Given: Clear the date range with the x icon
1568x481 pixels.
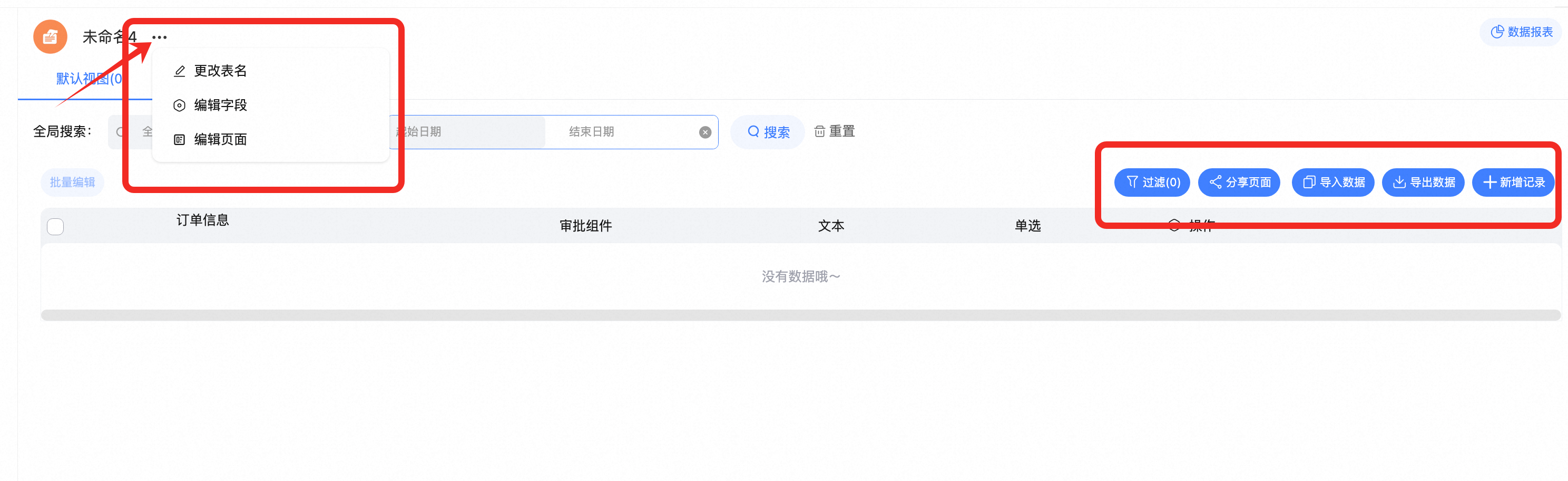Looking at the screenshot, I should point(705,132).
